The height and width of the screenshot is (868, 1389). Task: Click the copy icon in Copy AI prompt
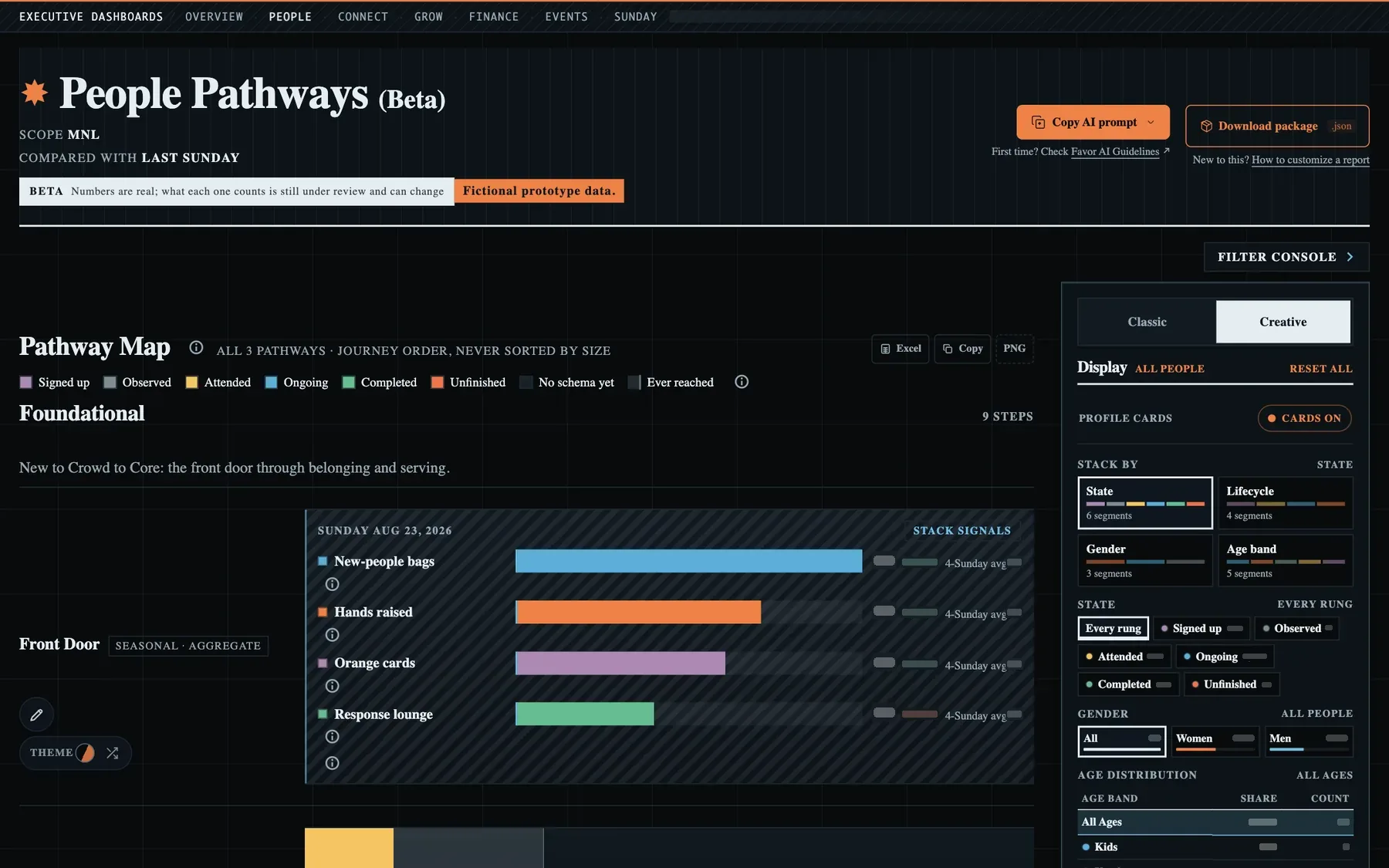[x=1039, y=123]
